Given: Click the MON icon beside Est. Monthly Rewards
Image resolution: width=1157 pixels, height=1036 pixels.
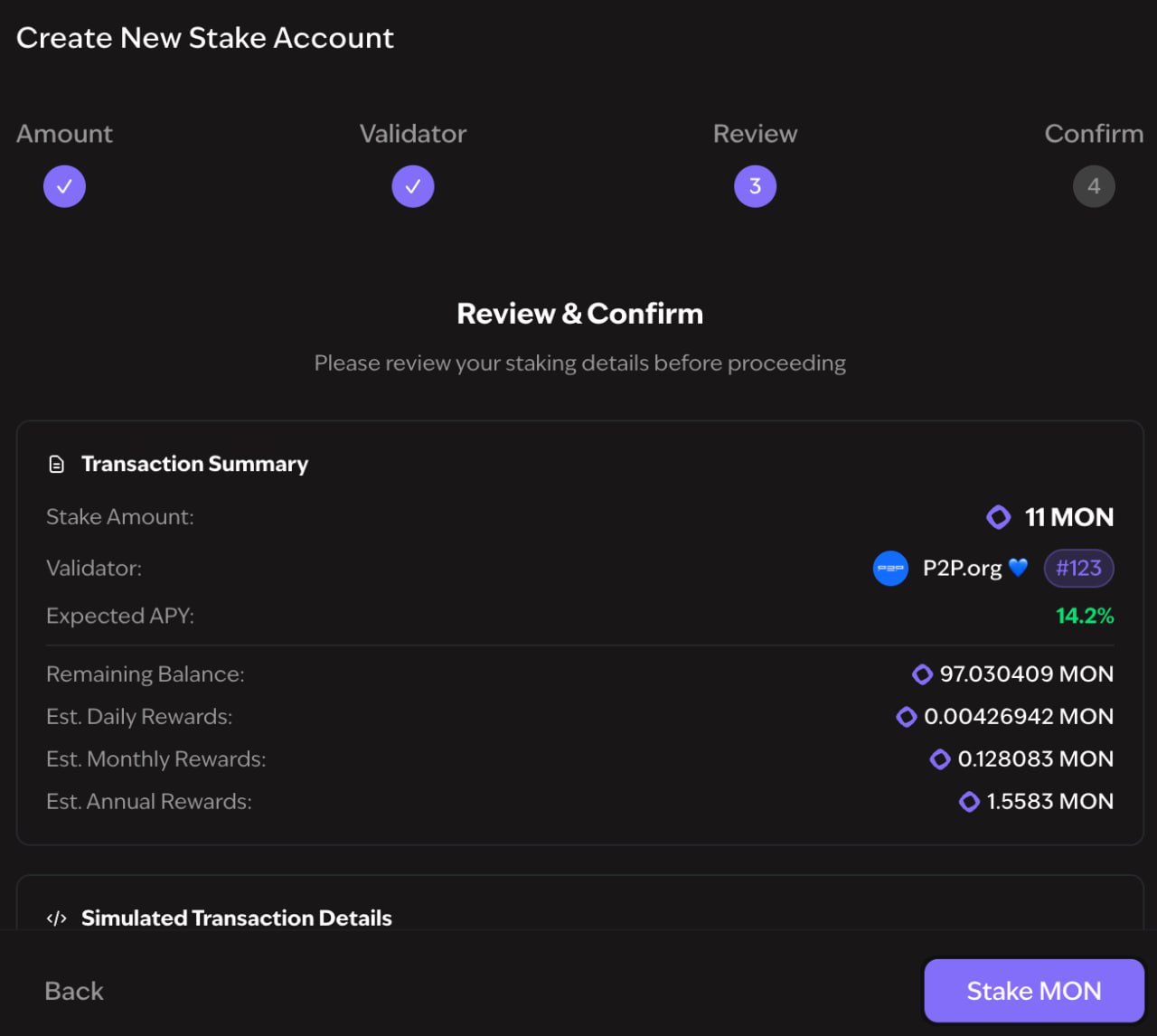Looking at the screenshot, I should click(x=940, y=759).
